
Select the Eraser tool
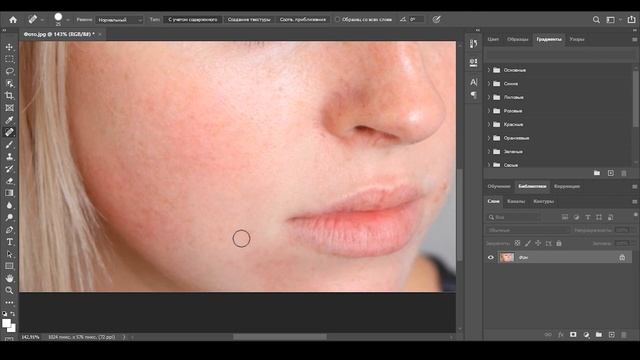click(x=9, y=181)
